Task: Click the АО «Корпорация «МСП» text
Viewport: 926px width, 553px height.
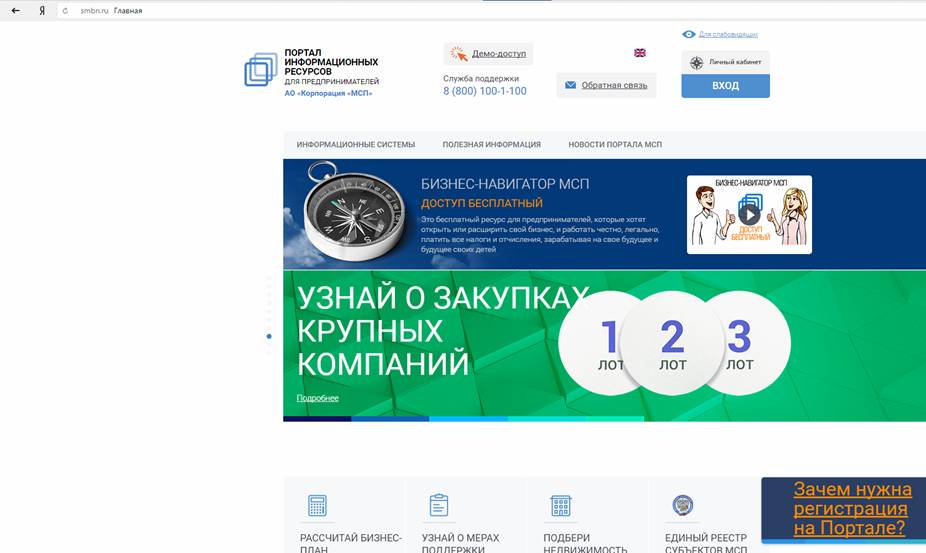Action: pyautogui.click(x=328, y=93)
